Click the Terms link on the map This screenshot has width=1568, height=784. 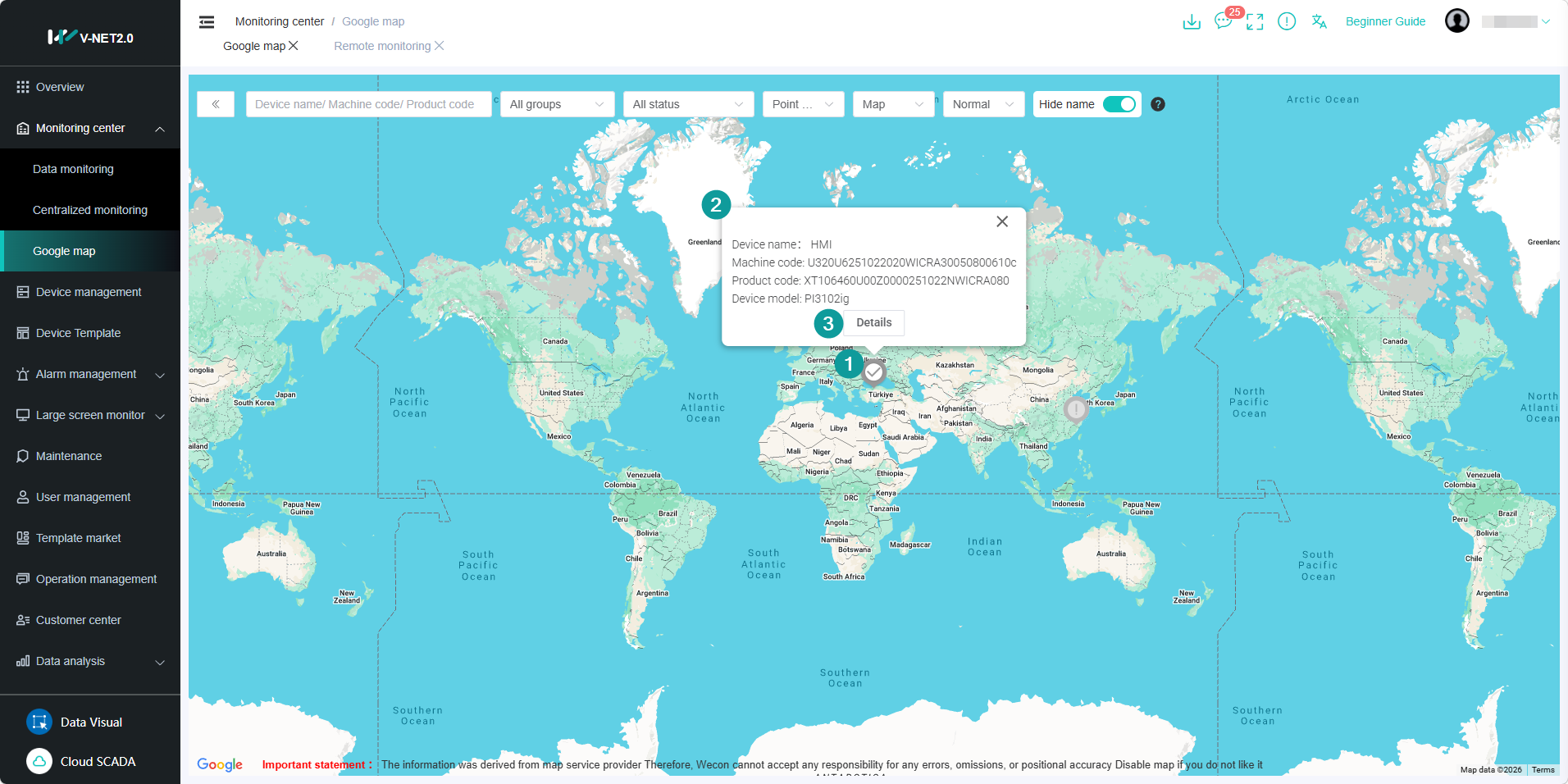click(1543, 769)
